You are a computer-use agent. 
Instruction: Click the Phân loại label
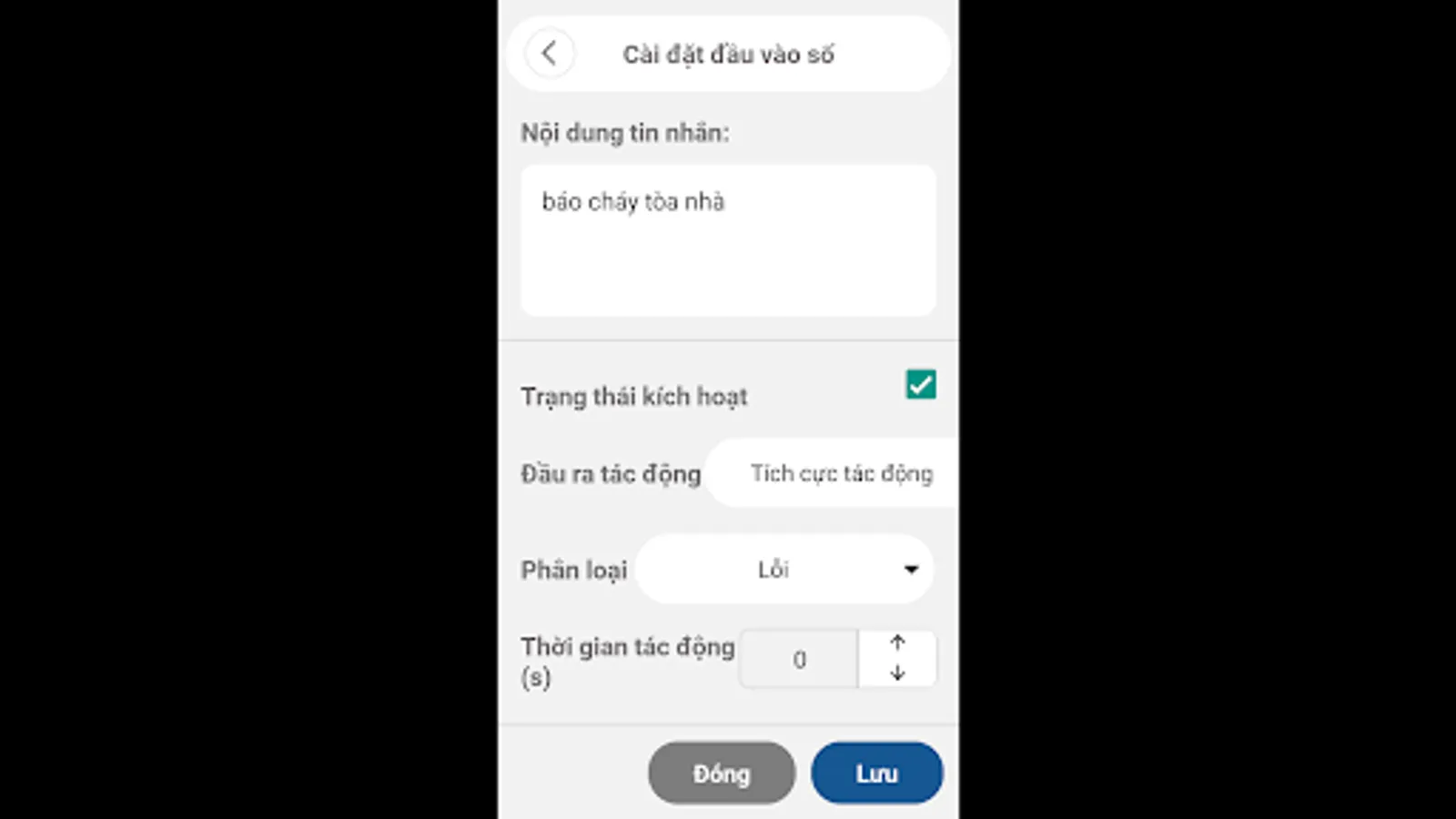pos(574,571)
